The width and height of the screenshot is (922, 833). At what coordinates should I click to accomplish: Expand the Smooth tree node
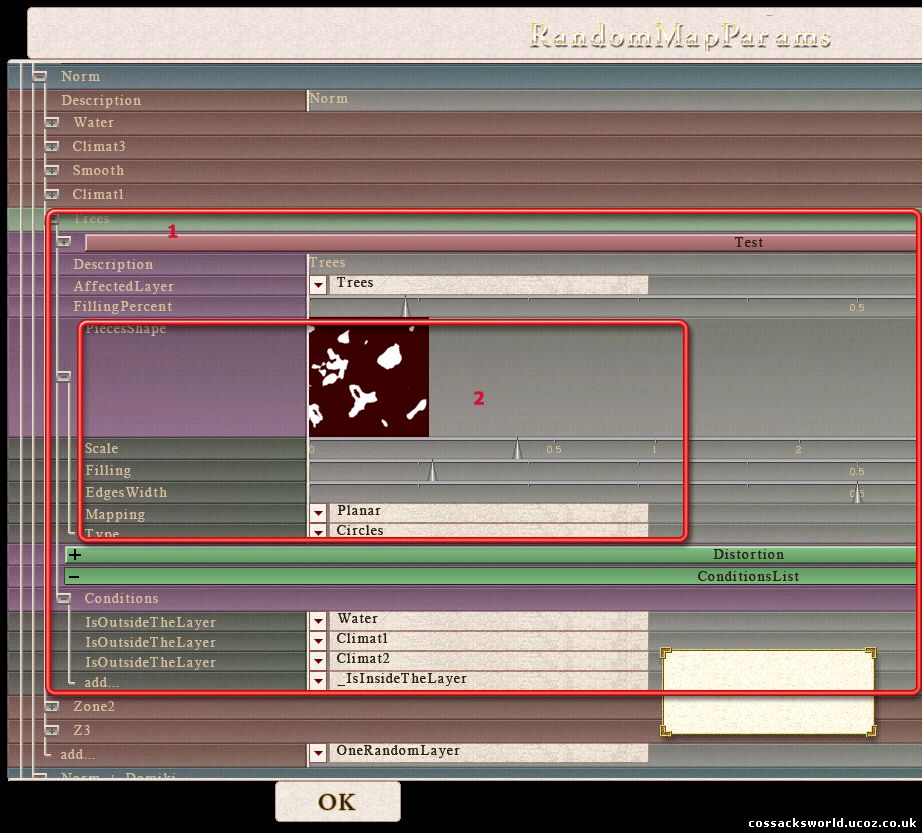coord(52,170)
